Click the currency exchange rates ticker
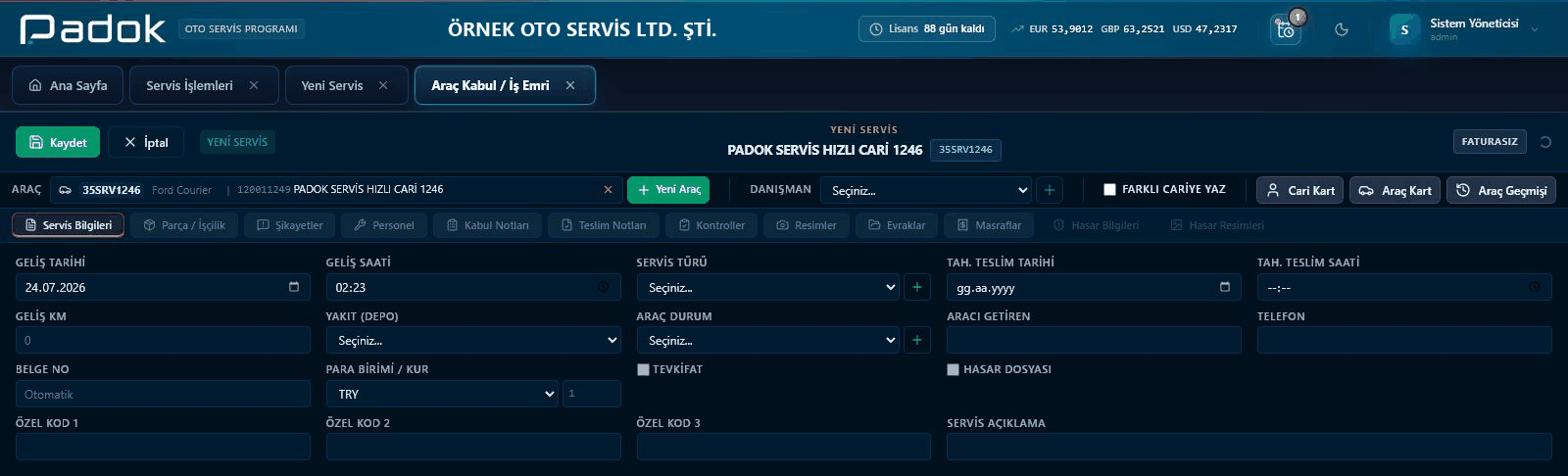This screenshot has width=1568, height=476. [1124, 29]
